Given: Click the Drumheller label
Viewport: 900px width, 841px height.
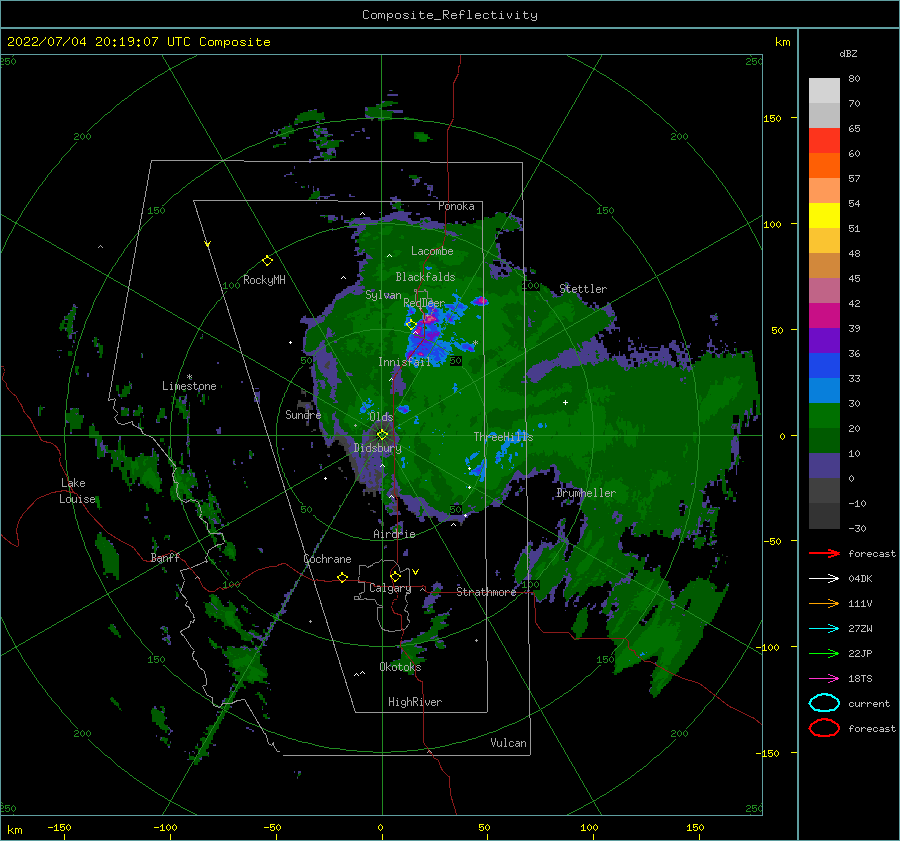Looking at the screenshot, I should click(x=586, y=493).
